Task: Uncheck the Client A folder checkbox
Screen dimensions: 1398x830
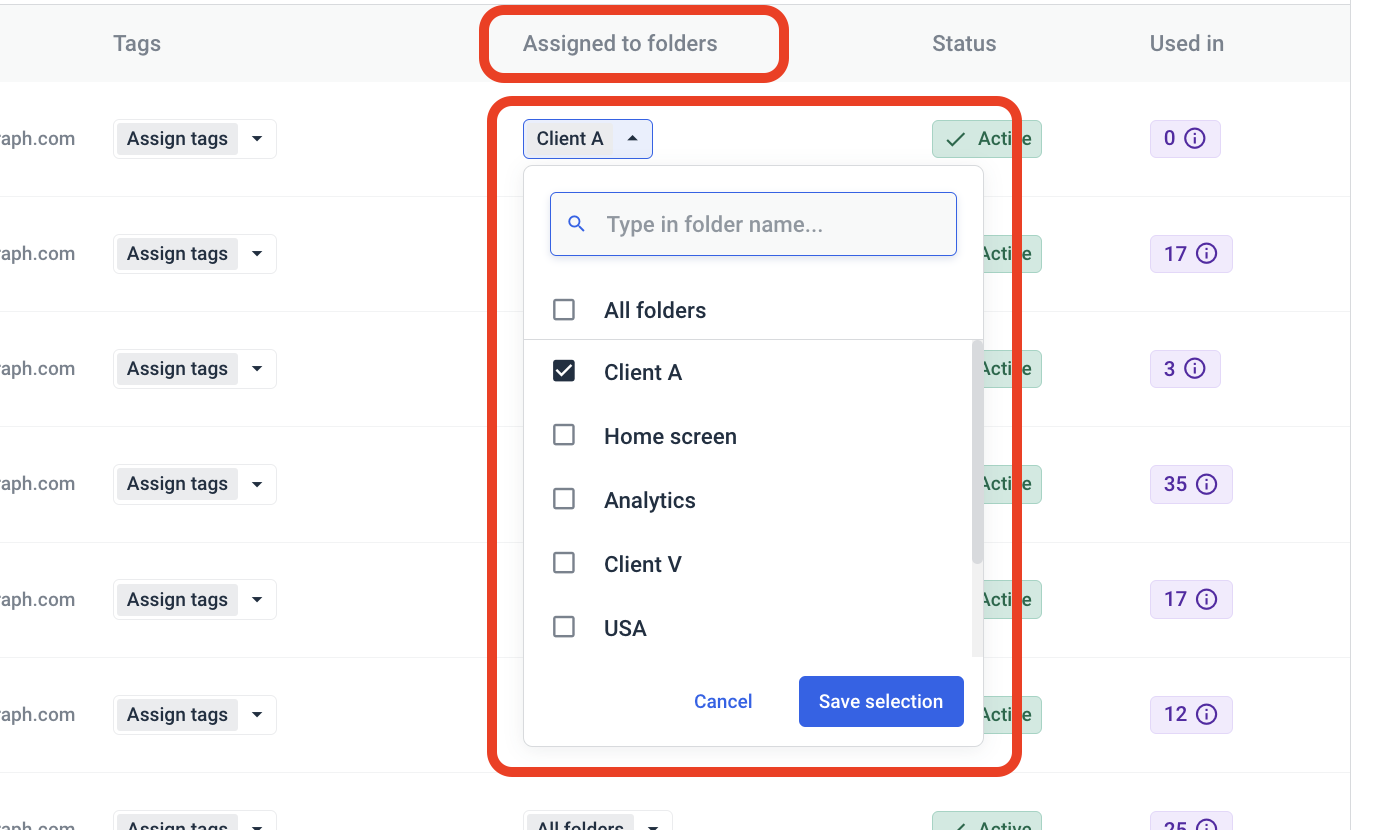Action: tap(564, 372)
